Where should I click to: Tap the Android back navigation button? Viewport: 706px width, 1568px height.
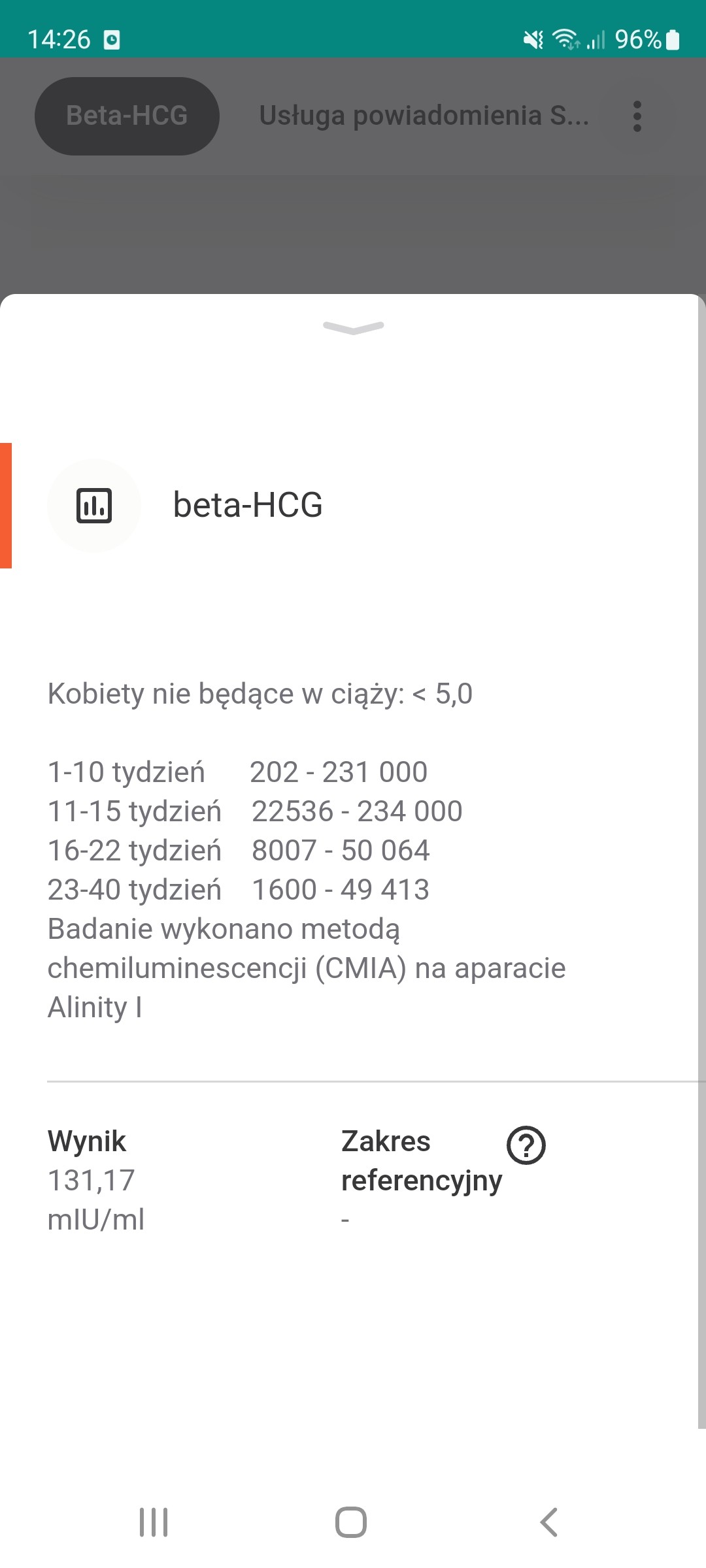(x=549, y=1522)
